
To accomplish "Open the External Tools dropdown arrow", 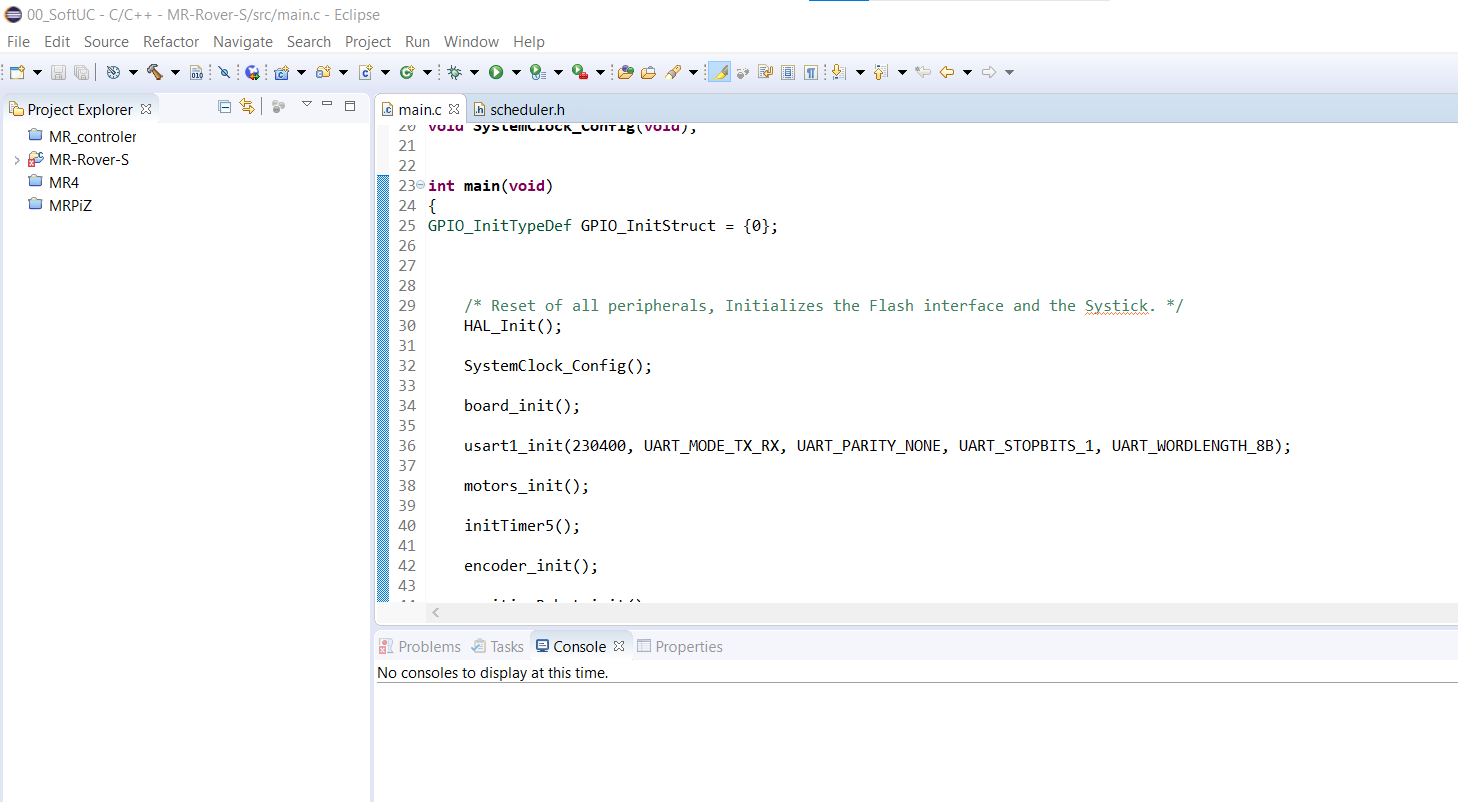I will point(600,72).
